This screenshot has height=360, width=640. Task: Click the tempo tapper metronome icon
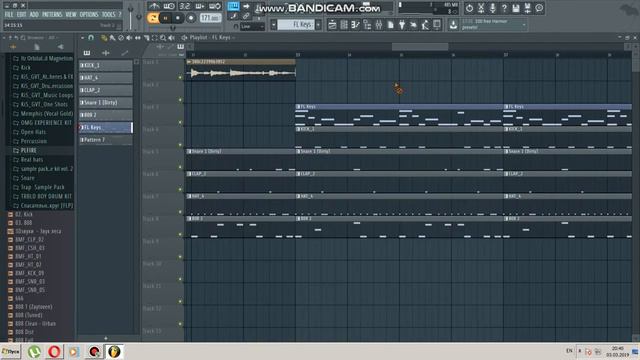click(x=154, y=6)
